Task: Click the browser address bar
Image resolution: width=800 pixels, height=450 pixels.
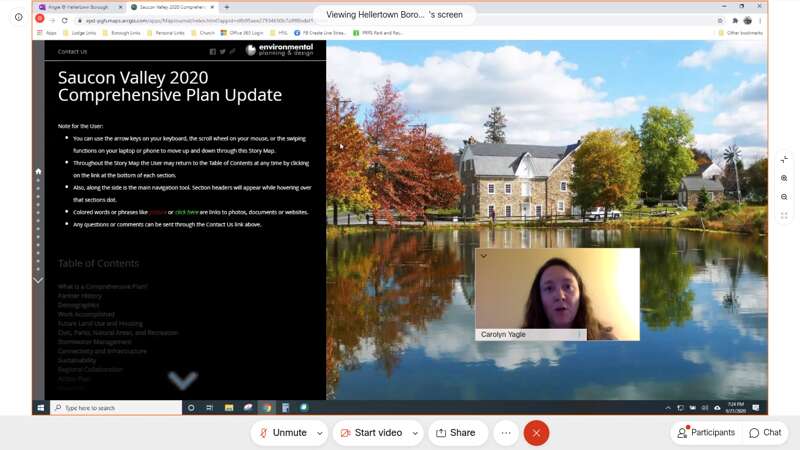Action: pos(199,20)
